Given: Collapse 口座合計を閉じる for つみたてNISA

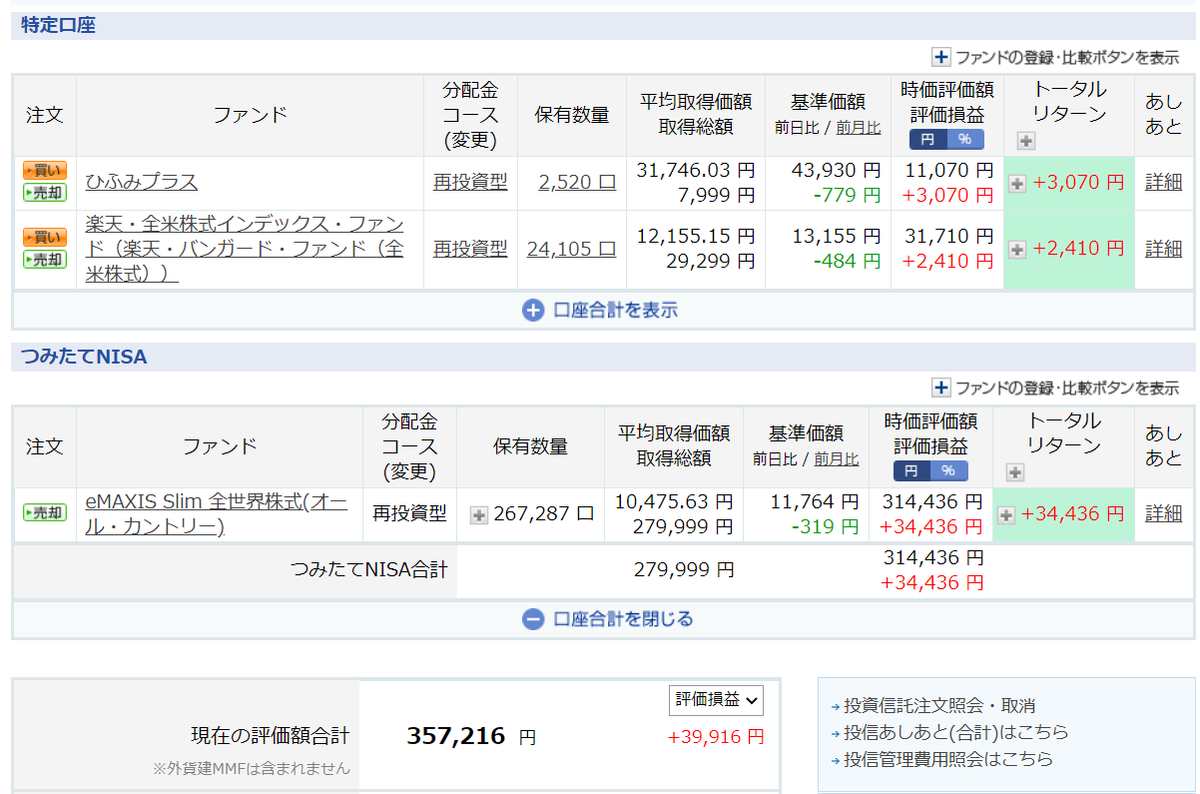Looking at the screenshot, I should click(607, 619).
